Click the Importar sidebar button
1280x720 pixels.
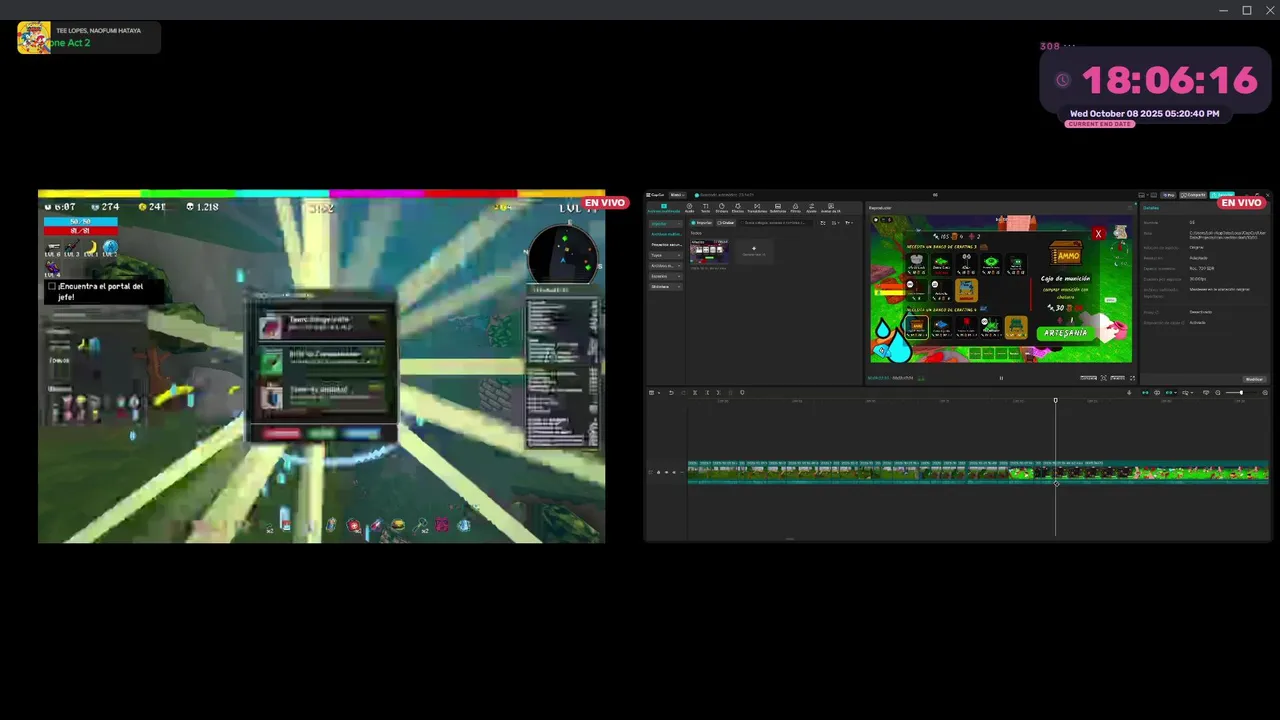(666, 224)
